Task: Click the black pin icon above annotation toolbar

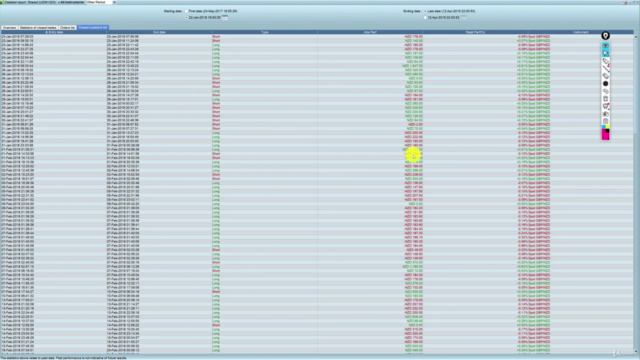Action: point(605,36)
